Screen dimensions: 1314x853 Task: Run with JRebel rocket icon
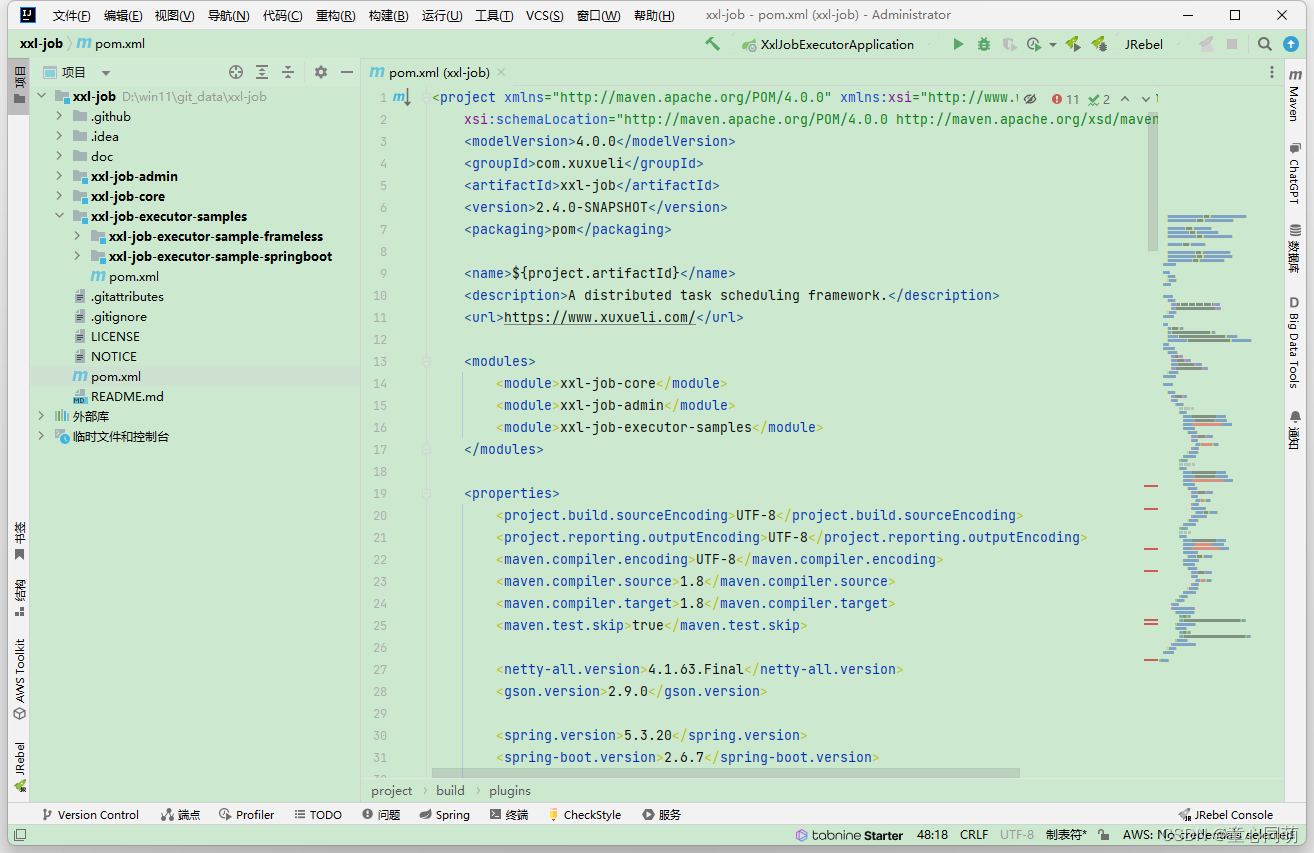[1073, 44]
